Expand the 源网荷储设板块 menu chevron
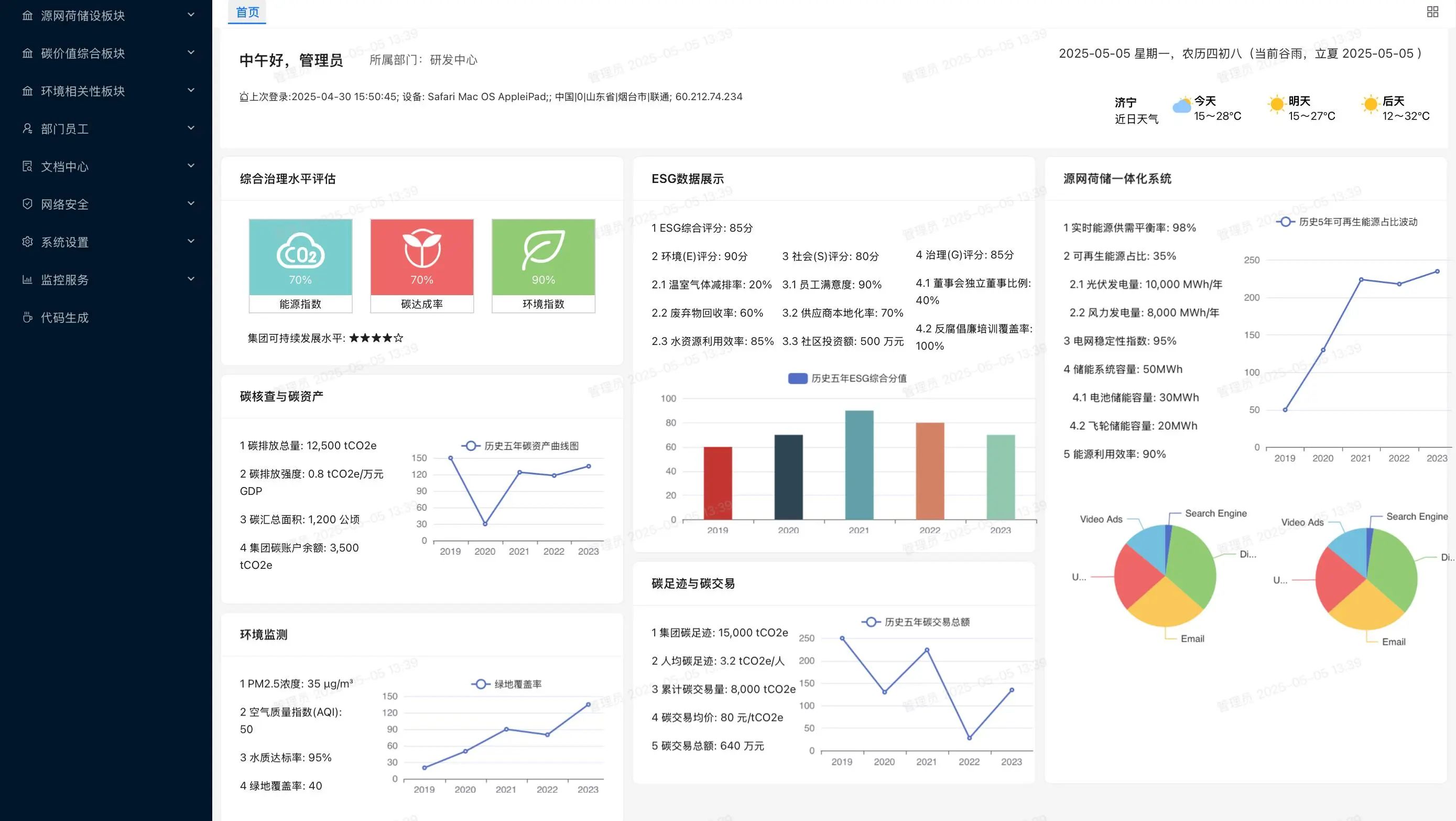Screen dimensions: 1456x821 [x=191, y=15]
